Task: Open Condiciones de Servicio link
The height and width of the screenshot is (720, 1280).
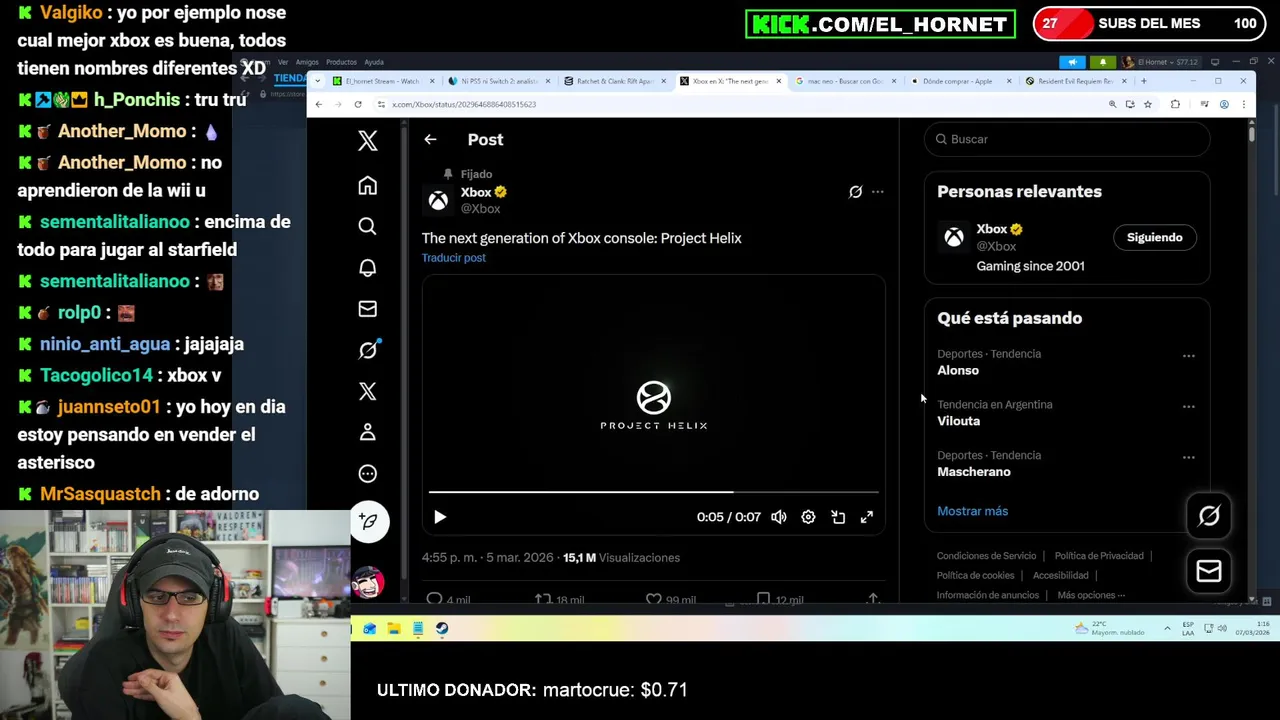Action: [986, 556]
